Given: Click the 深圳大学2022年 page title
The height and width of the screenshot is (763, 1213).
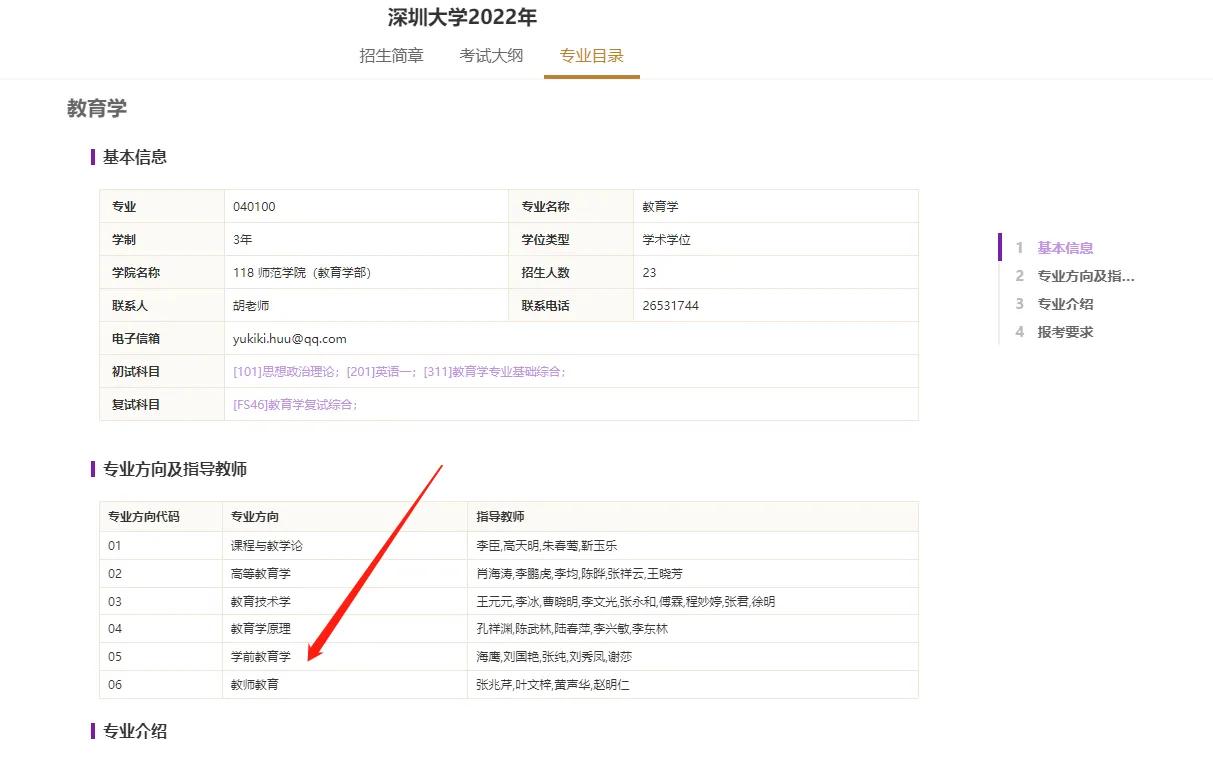Looking at the screenshot, I should tap(460, 17).
